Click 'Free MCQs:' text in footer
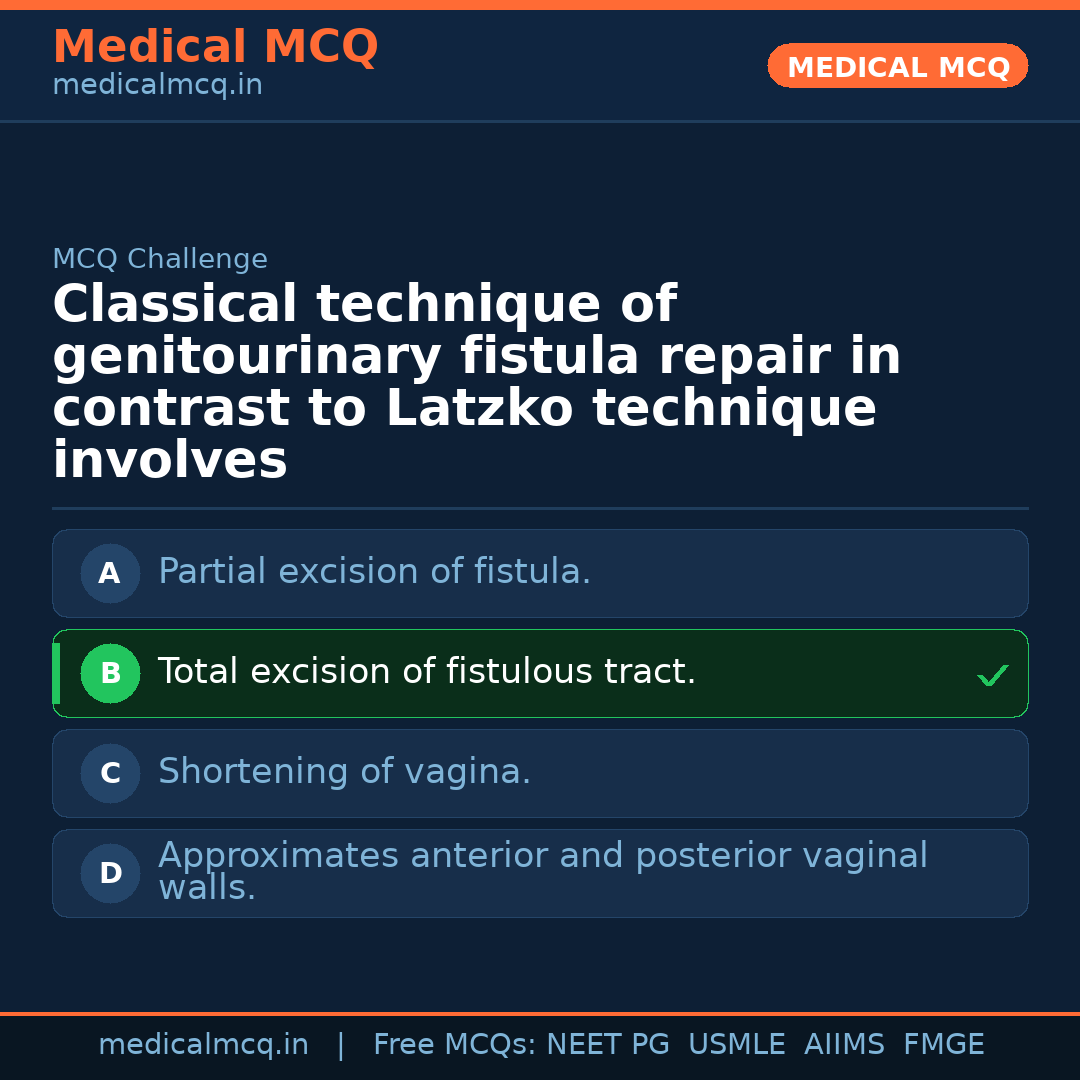This screenshot has height=1080, width=1080. click(x=455, y=1045)
